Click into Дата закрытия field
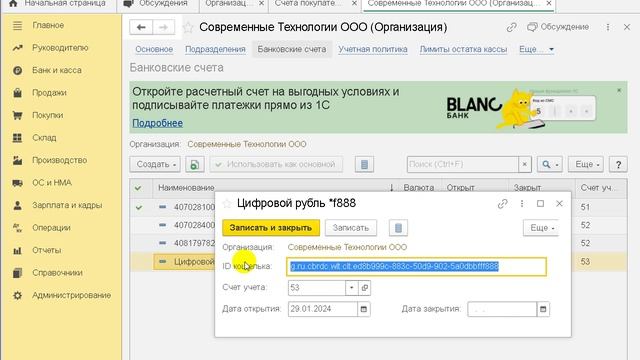Image resolution: width=640 pixels, height=360 pixels. coord(502,309)
